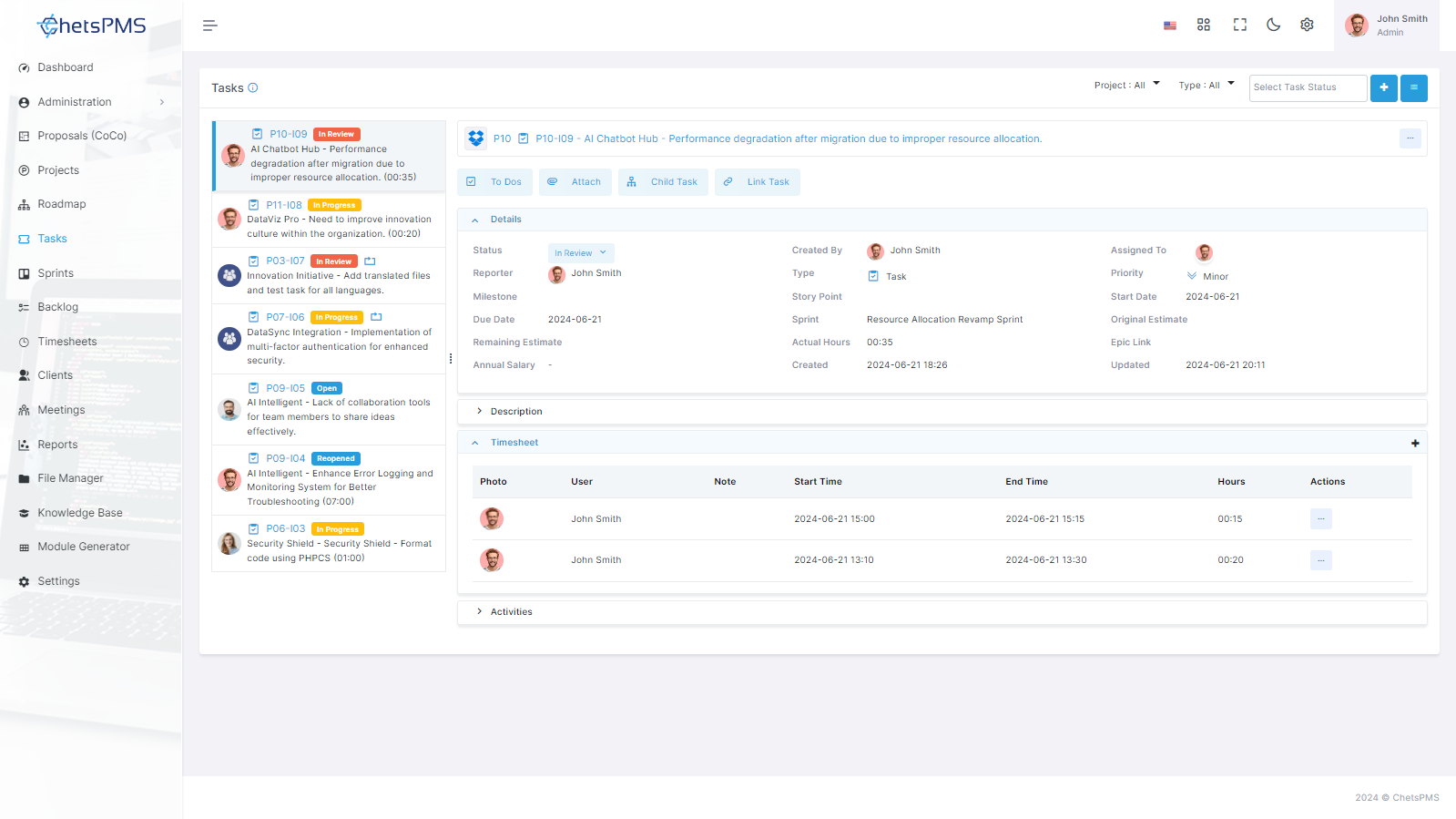The height and width of the screenshot is (819, 1456).
Task: Open settings gear in top bar
Action: coord(1307,25)
